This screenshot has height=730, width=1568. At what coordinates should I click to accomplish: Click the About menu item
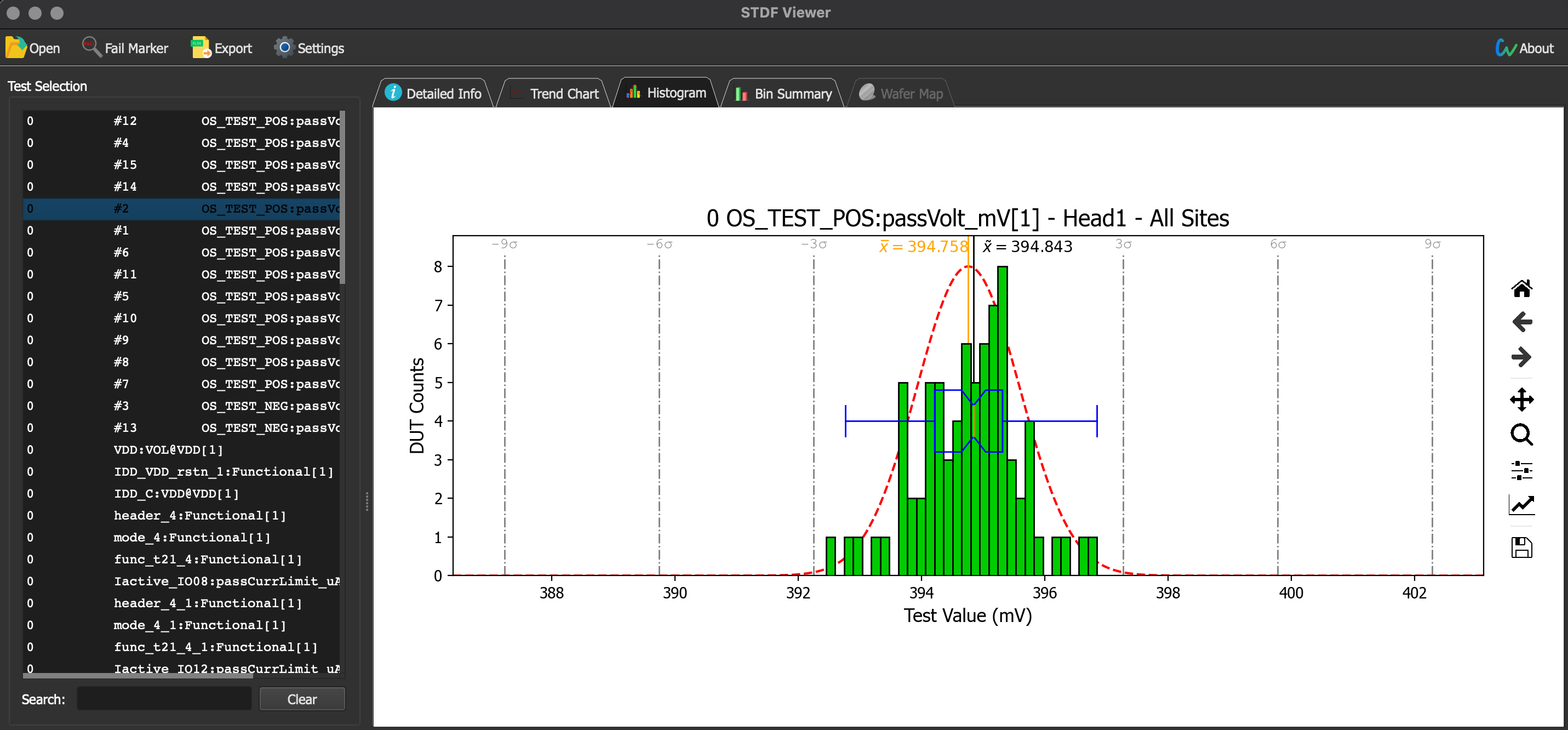(1524, 48)
